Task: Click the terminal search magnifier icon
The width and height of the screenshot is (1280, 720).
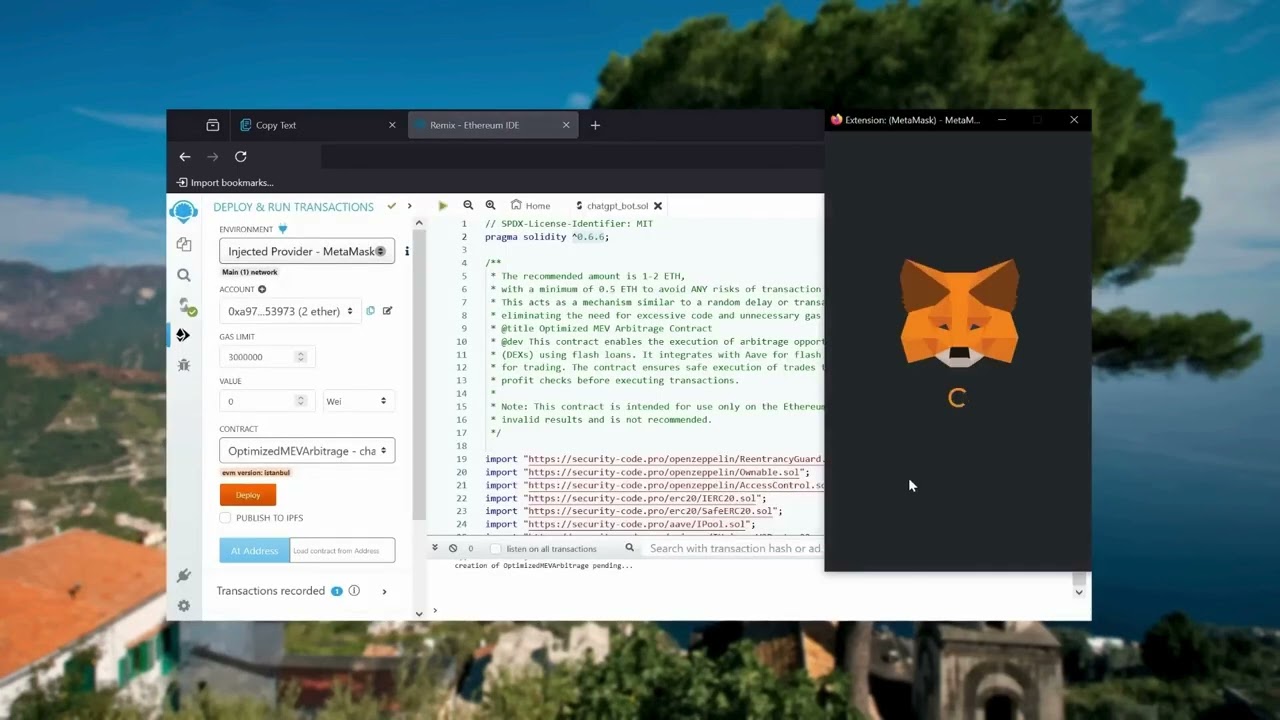Action: point(630,548)
